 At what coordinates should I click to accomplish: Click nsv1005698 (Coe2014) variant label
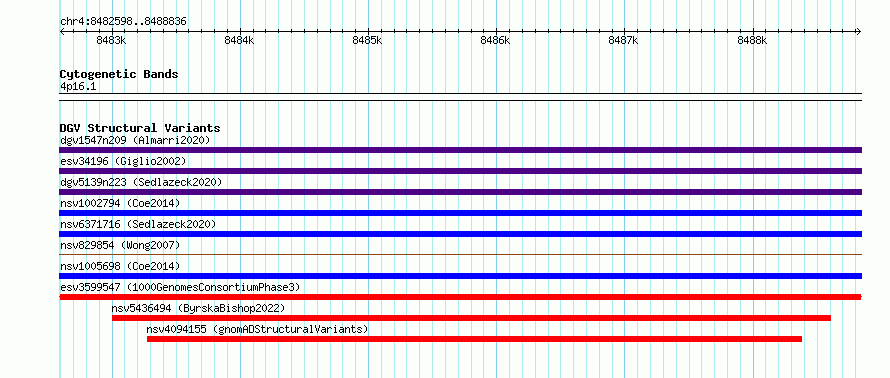[x=120, y=266]
